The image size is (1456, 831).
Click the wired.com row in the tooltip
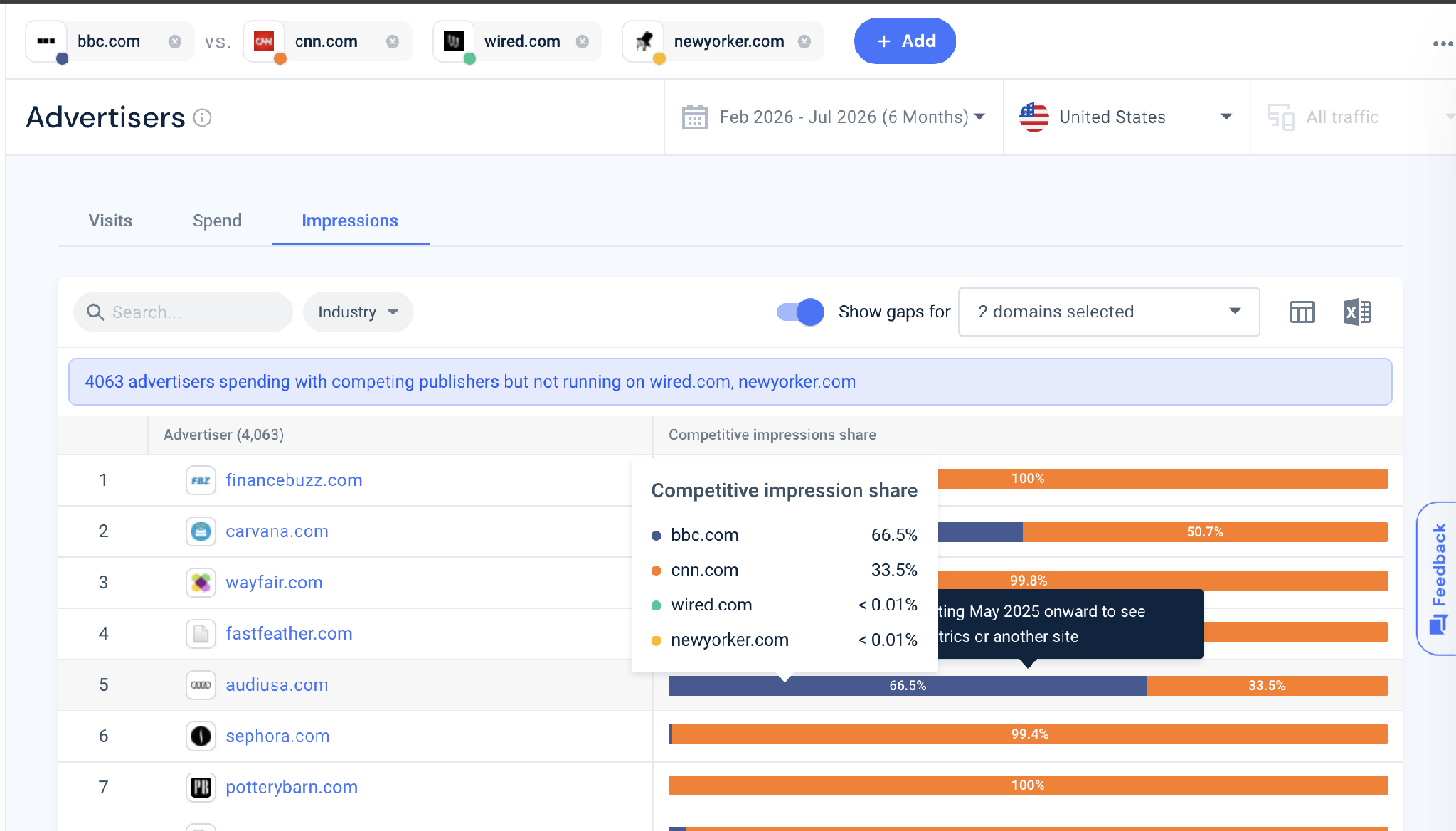785,605
